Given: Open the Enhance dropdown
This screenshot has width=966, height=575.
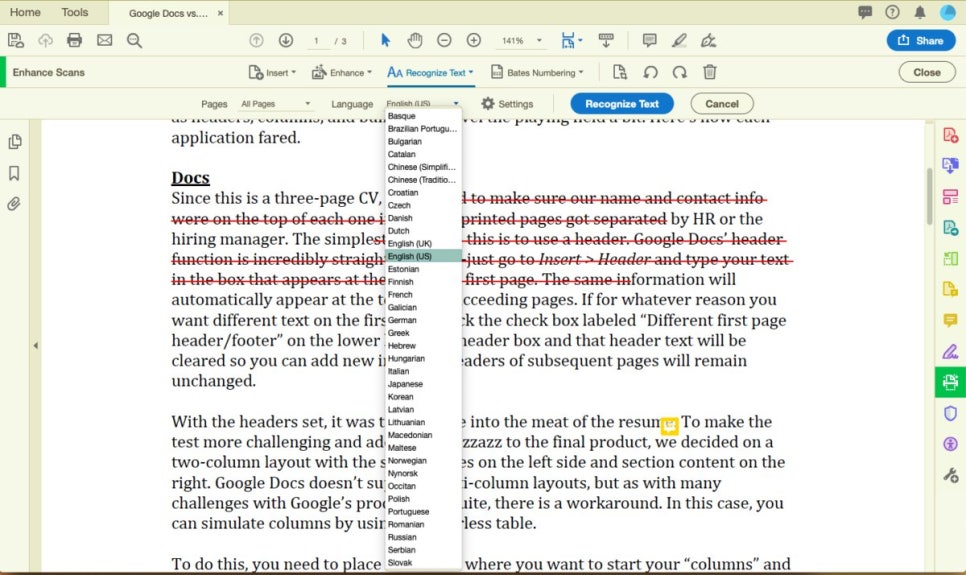Looking at the screenshot, I should pyautogui.click(x=341, y=72).
